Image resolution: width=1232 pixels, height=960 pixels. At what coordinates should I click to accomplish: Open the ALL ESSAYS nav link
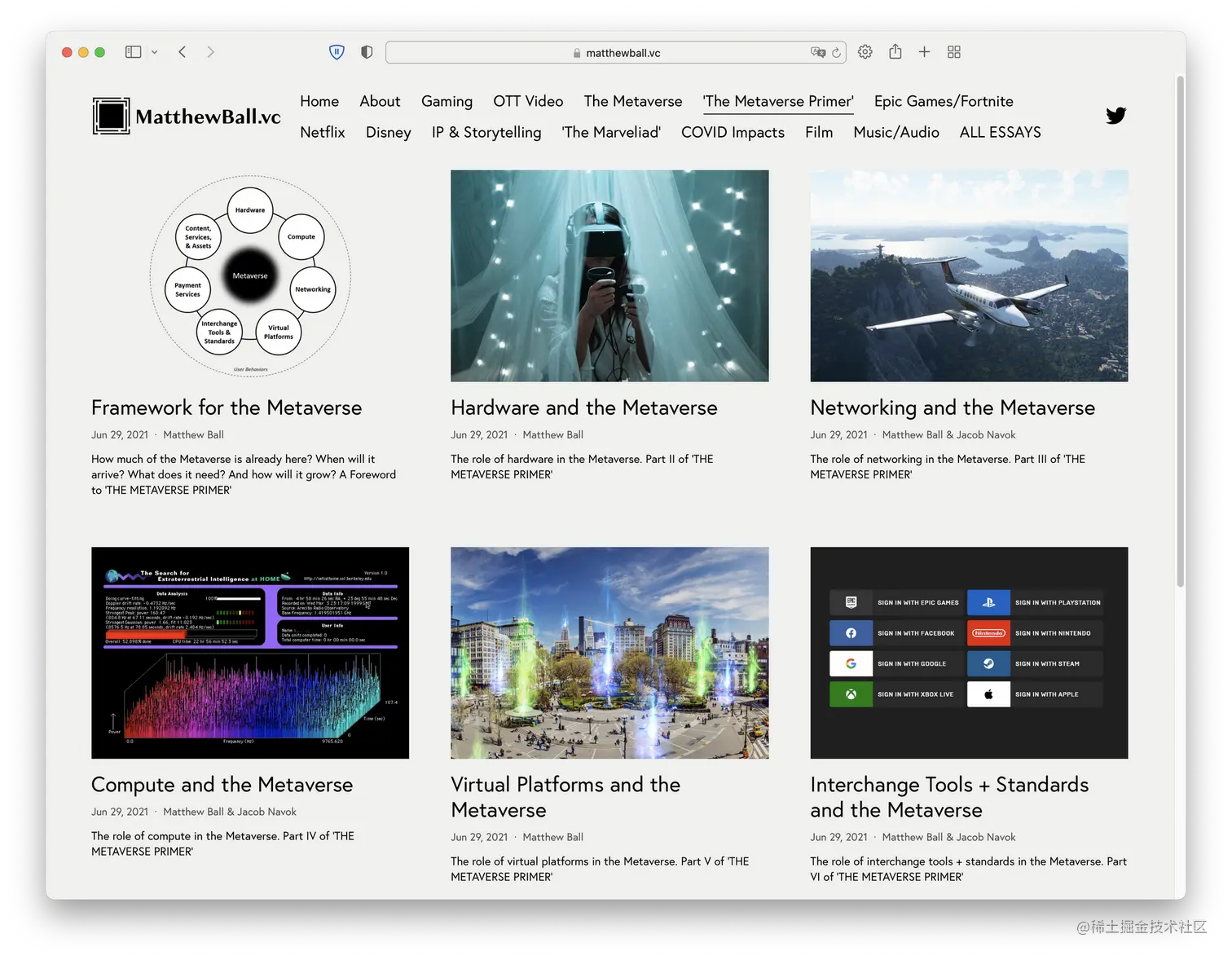tap(1000, 132)
